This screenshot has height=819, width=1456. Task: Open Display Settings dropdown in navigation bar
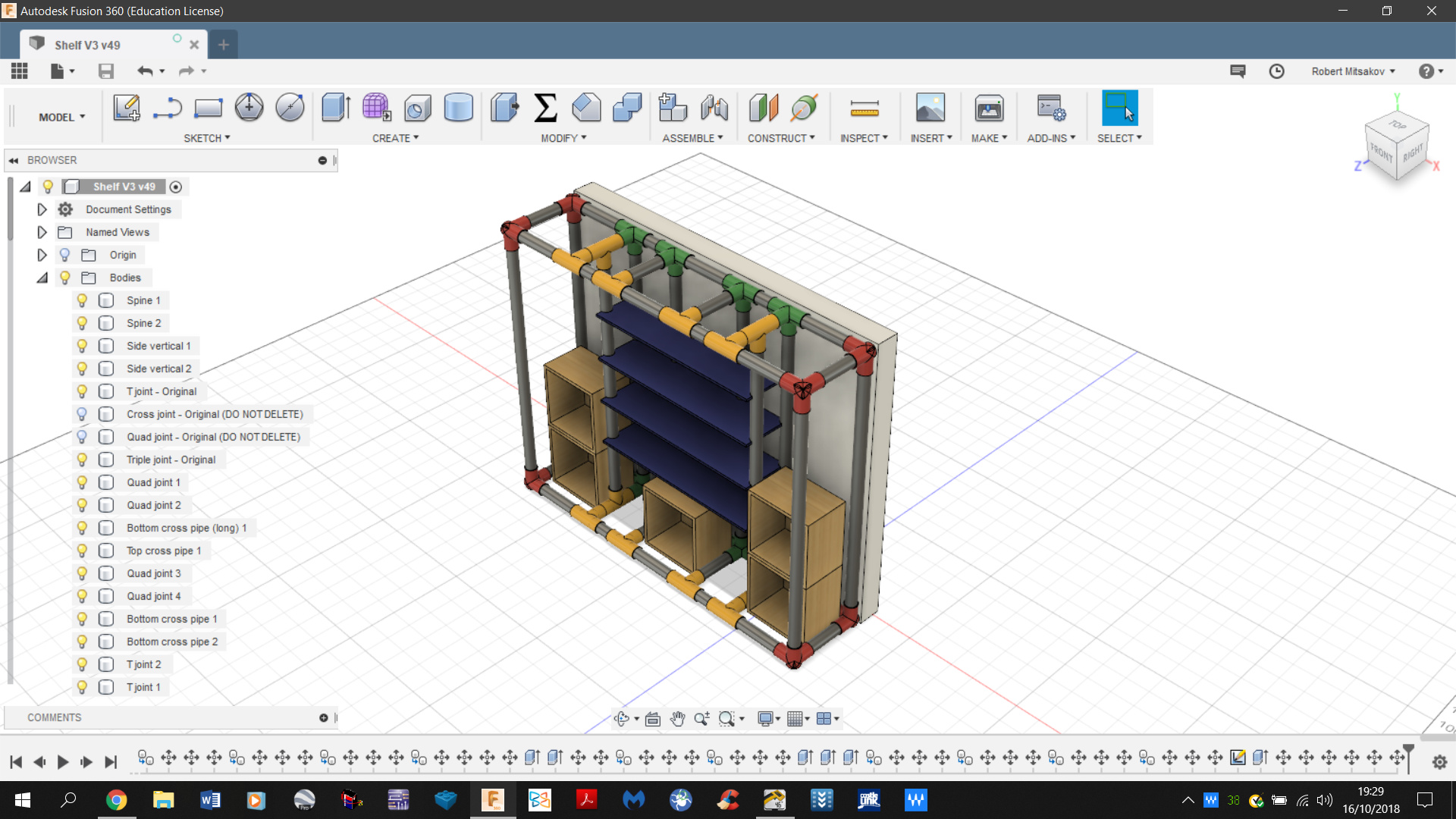click(769, 718)
